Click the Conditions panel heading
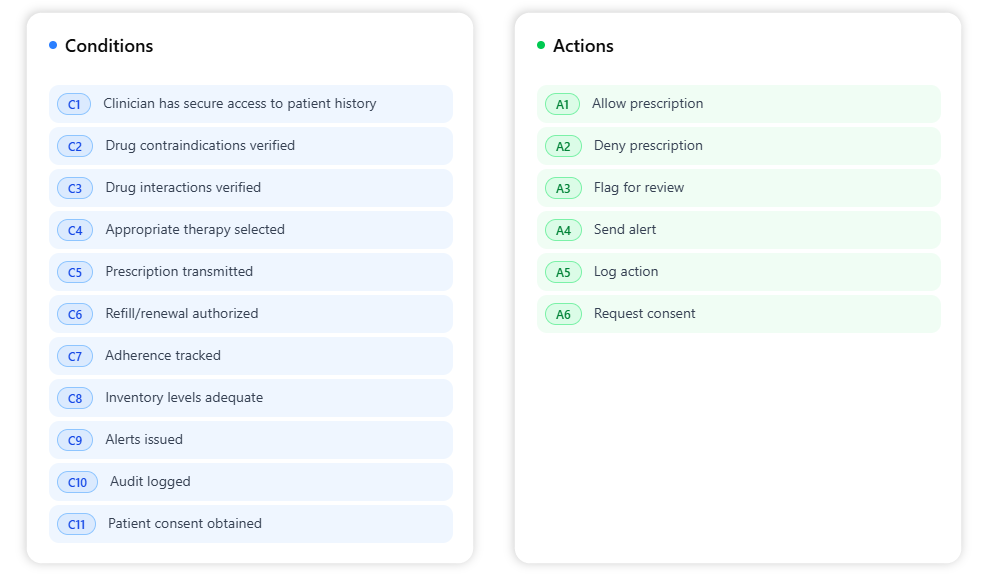 (109, 46)
